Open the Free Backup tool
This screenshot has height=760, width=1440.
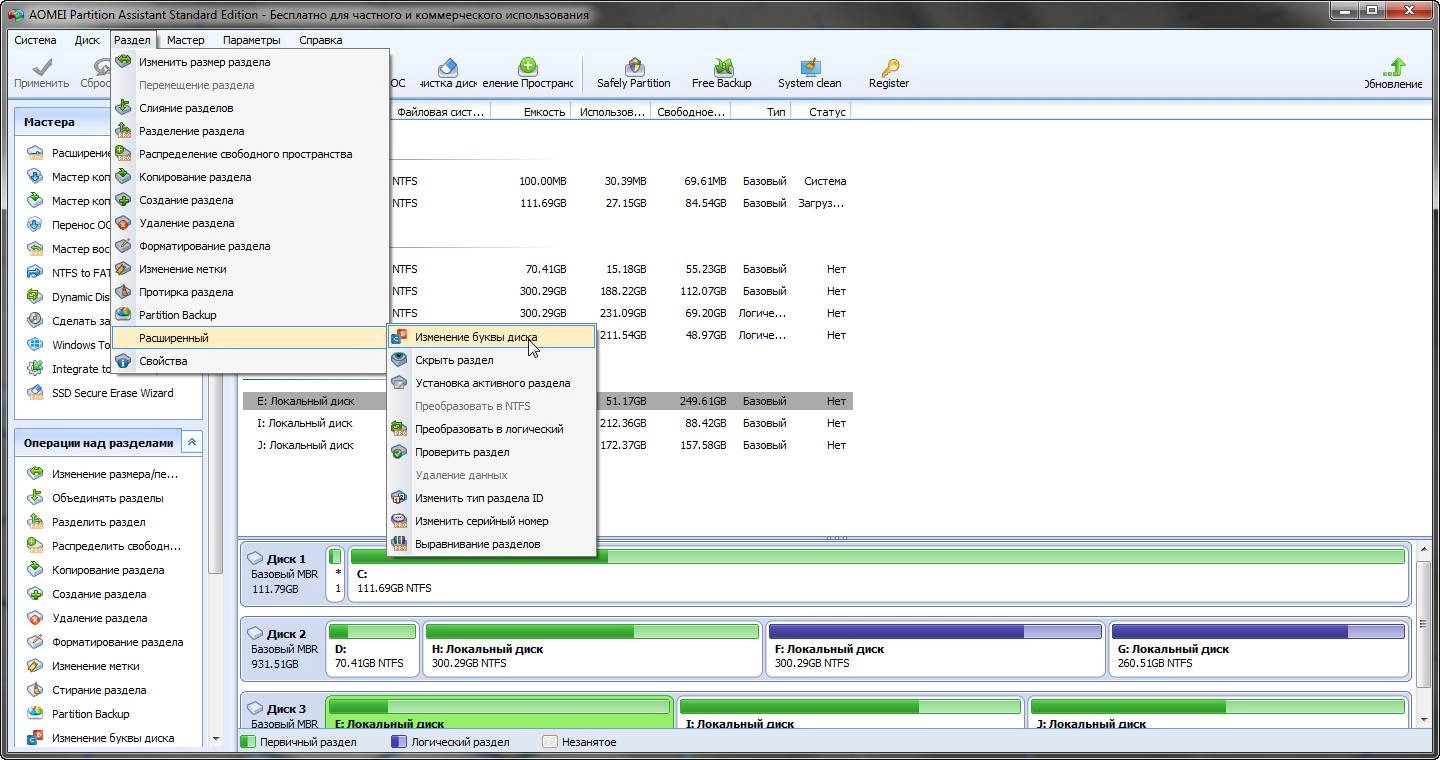click(x=721, y=73)
